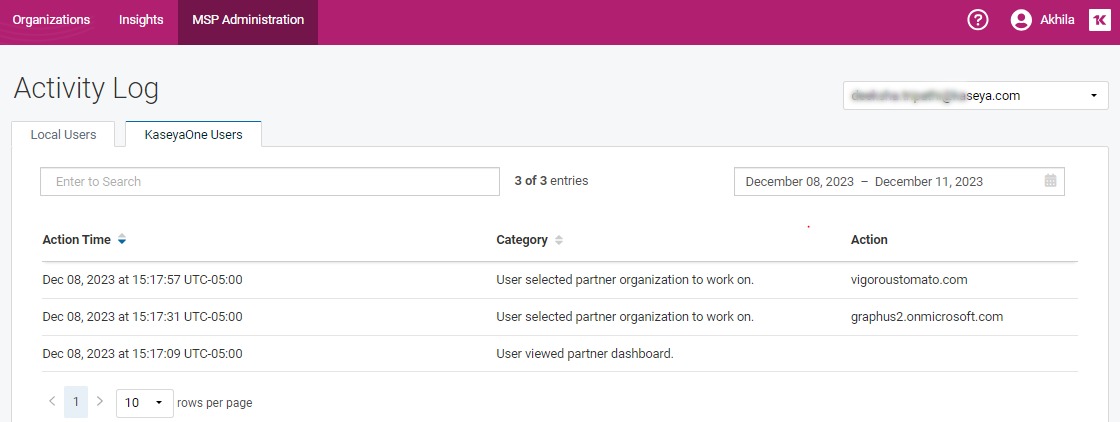Viewport: 1120px width, 422px height.
Task: Sort by Action Time column arrow
Action: click(x=122, y=240)
